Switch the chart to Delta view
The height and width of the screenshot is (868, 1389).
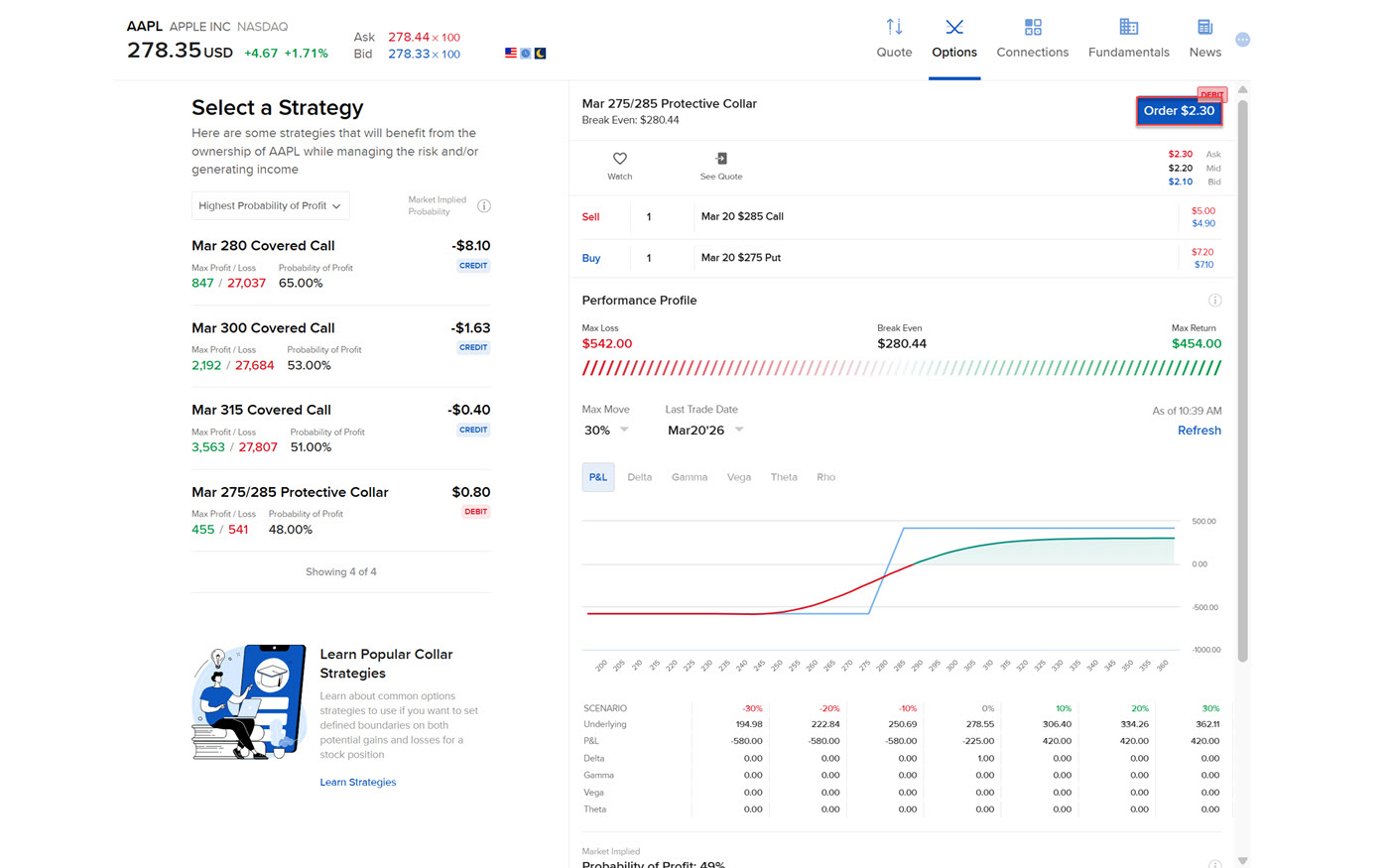pyautogui.click(x=639, y=477)
